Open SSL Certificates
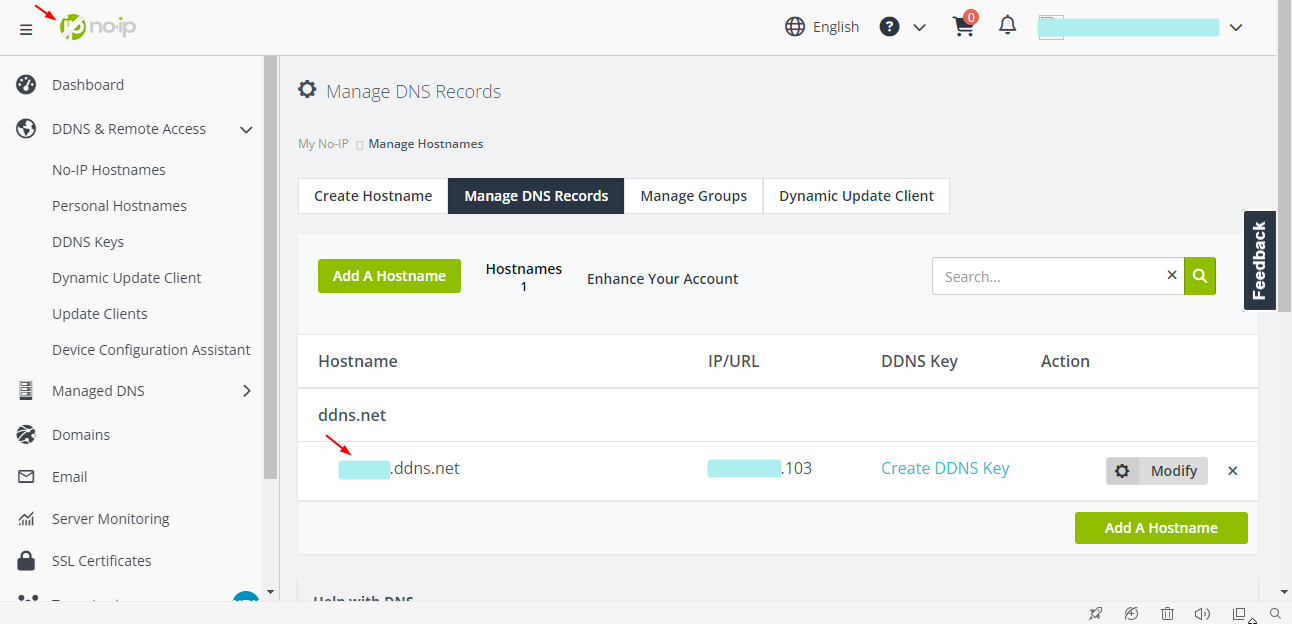The width and height of the screenshot is (1292, 624). click(x=102, y=561)
